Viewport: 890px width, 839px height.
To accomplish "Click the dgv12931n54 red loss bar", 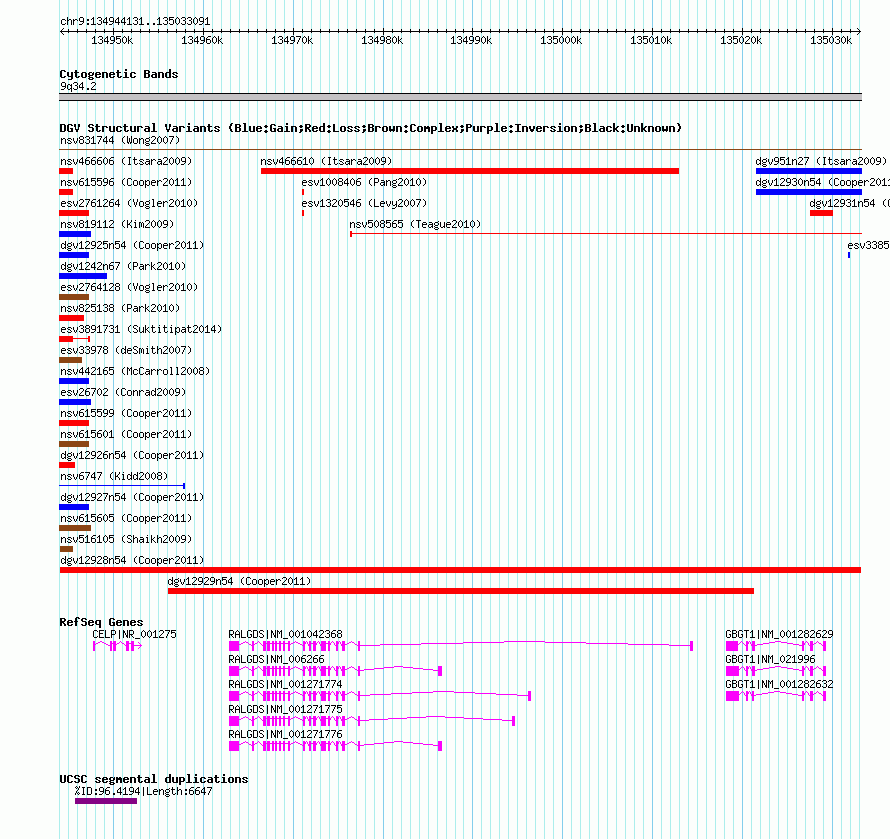I will click(x=821, y=213).
